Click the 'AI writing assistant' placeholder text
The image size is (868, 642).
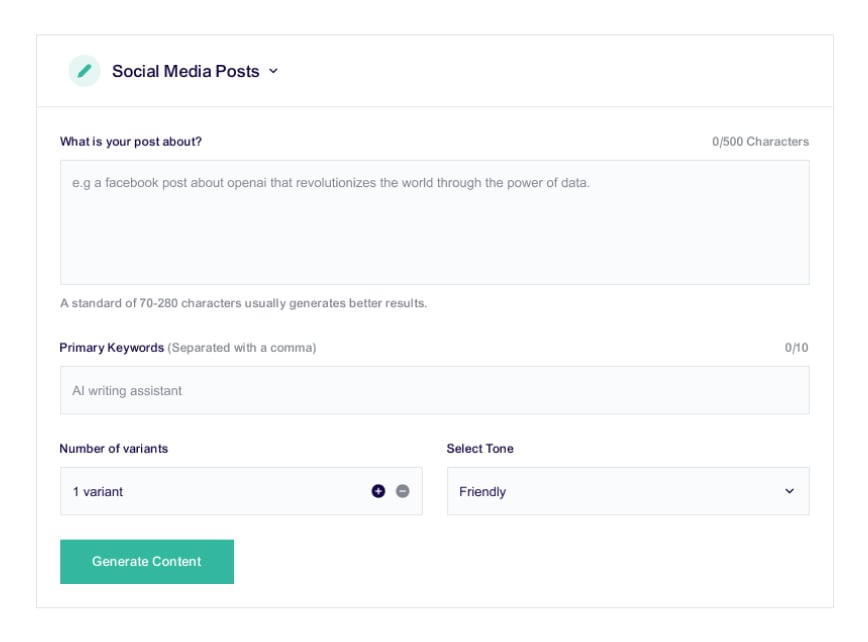pyautogui.click(x=127, y=391)
